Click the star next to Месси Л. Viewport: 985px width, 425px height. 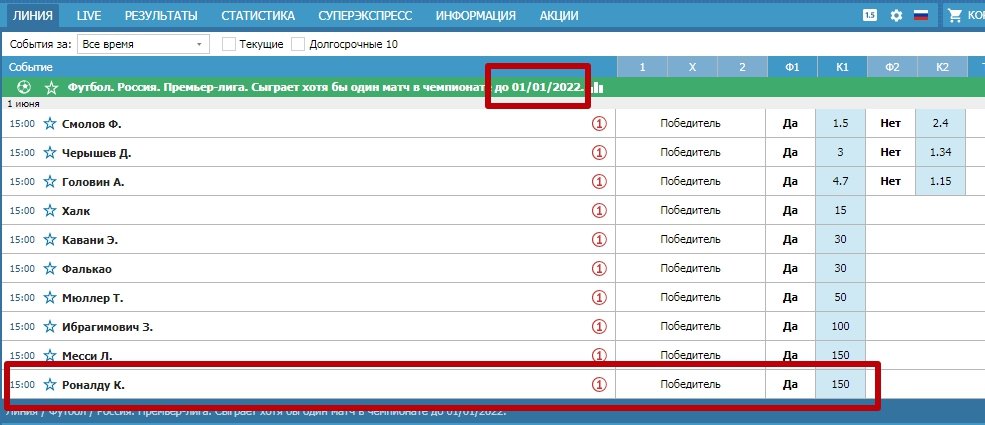pos(50,356)
